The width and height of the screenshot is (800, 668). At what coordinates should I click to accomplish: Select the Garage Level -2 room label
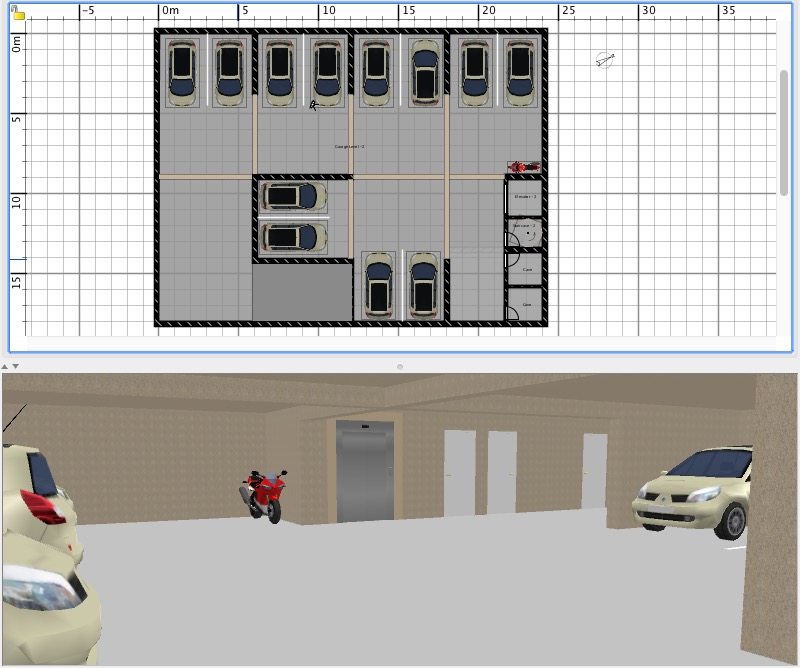[349, 147]
